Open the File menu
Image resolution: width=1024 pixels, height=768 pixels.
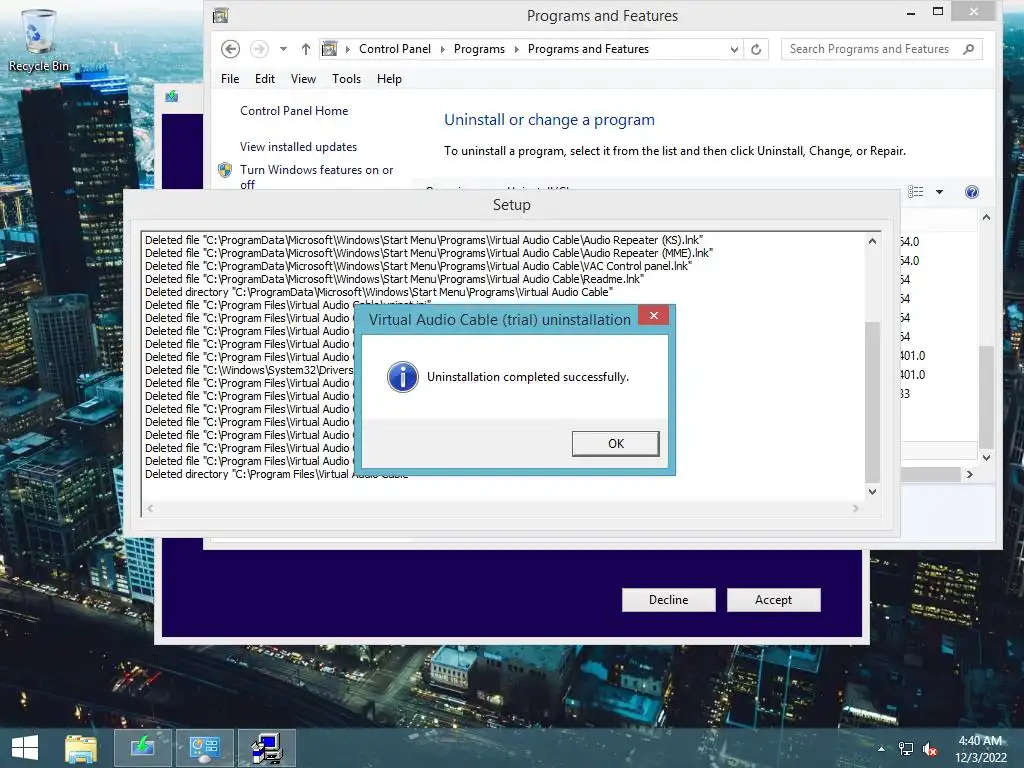tap(230, 79)
